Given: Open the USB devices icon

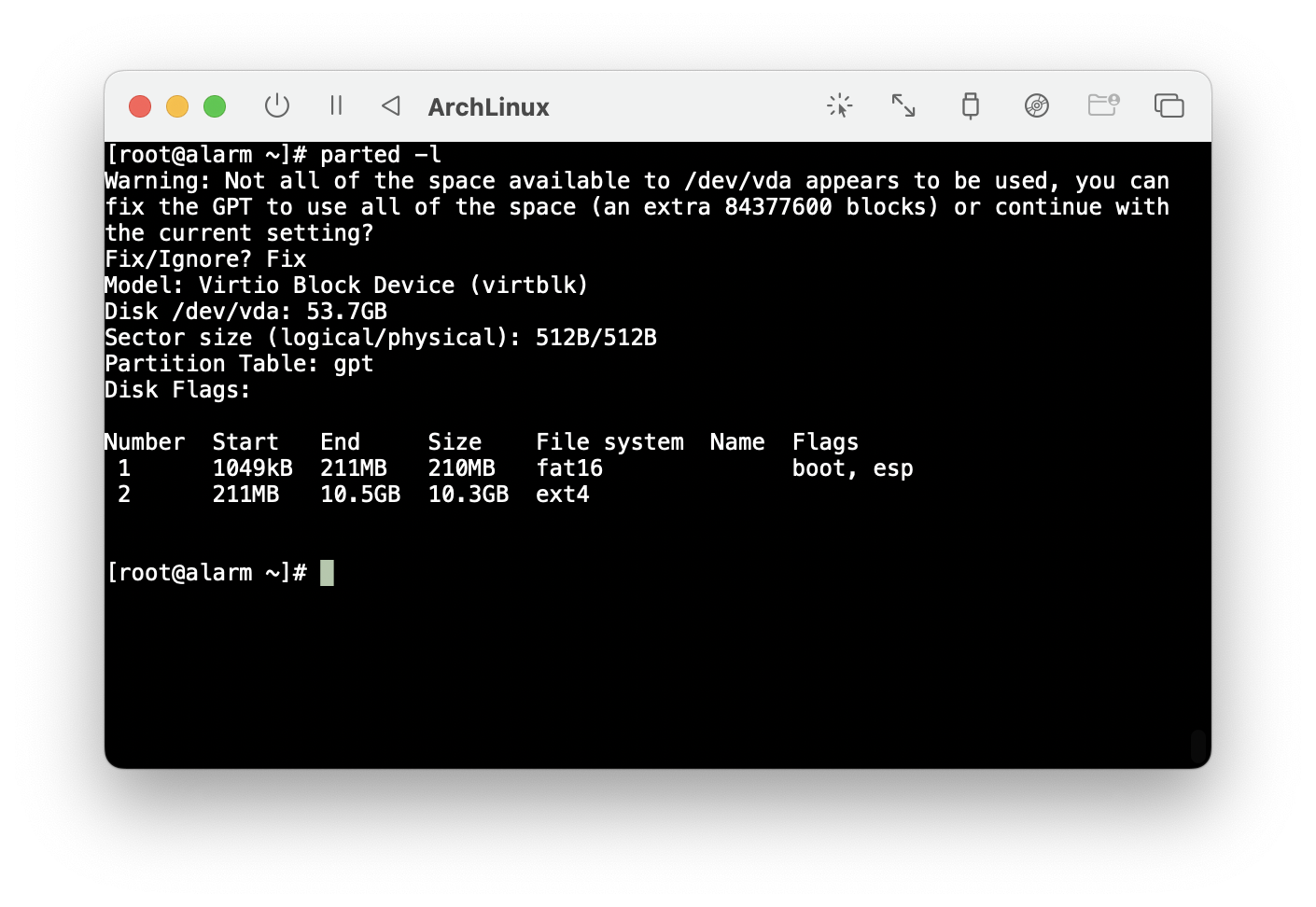Looking at the screenshot, I should click(x=971, y=105).
